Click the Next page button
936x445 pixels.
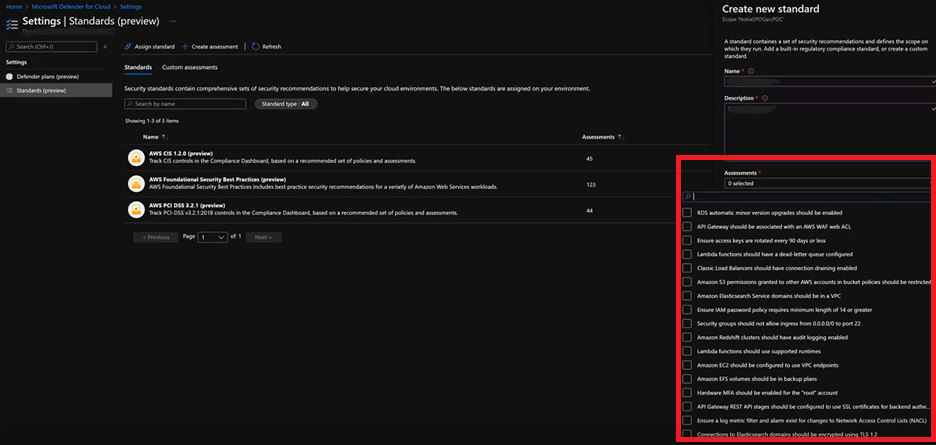(x=263, y=237)
